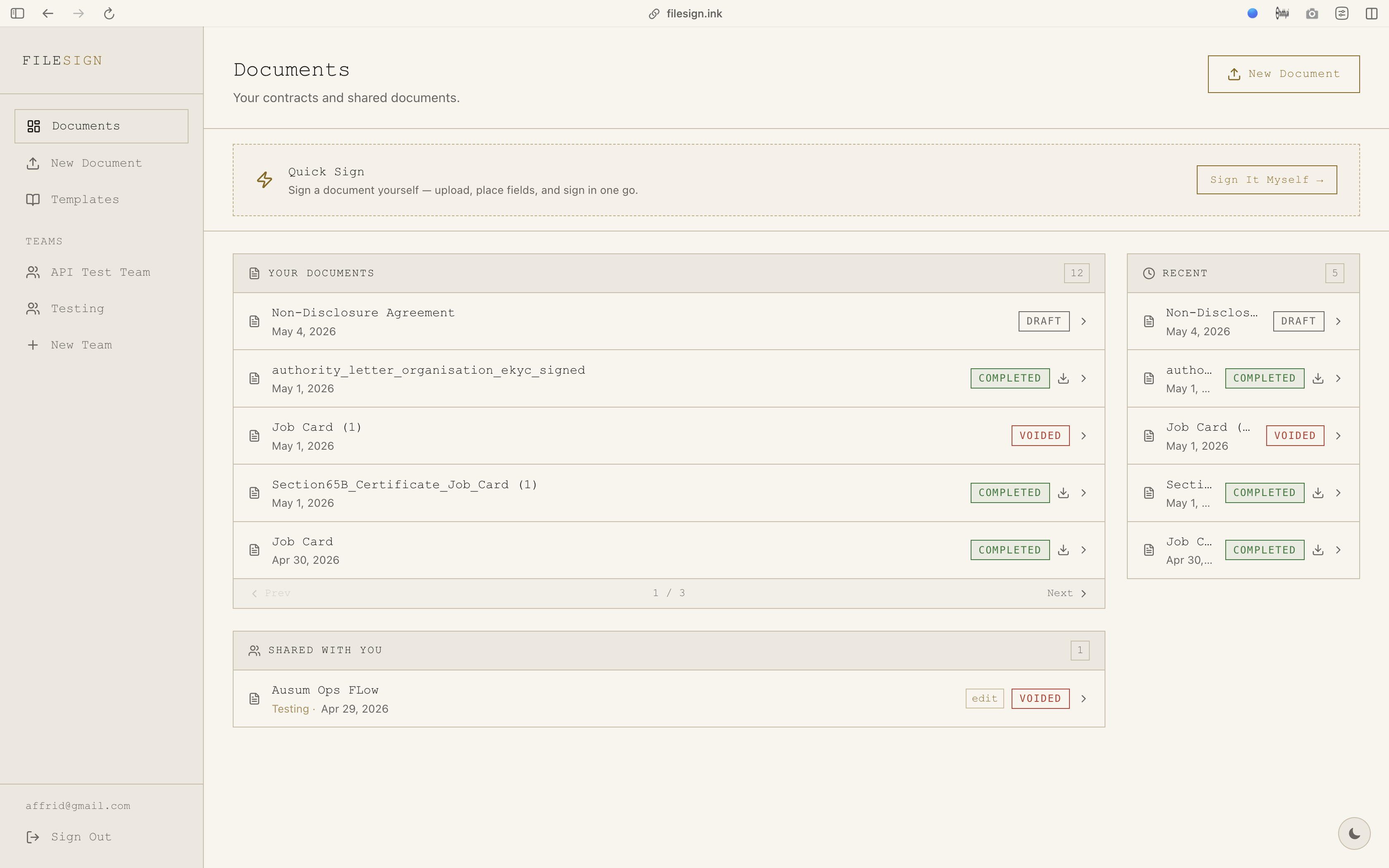Viewport: 1389px width, 868px height.
Task: Download the Secti... item in Recent
Action: (1318, 493)
